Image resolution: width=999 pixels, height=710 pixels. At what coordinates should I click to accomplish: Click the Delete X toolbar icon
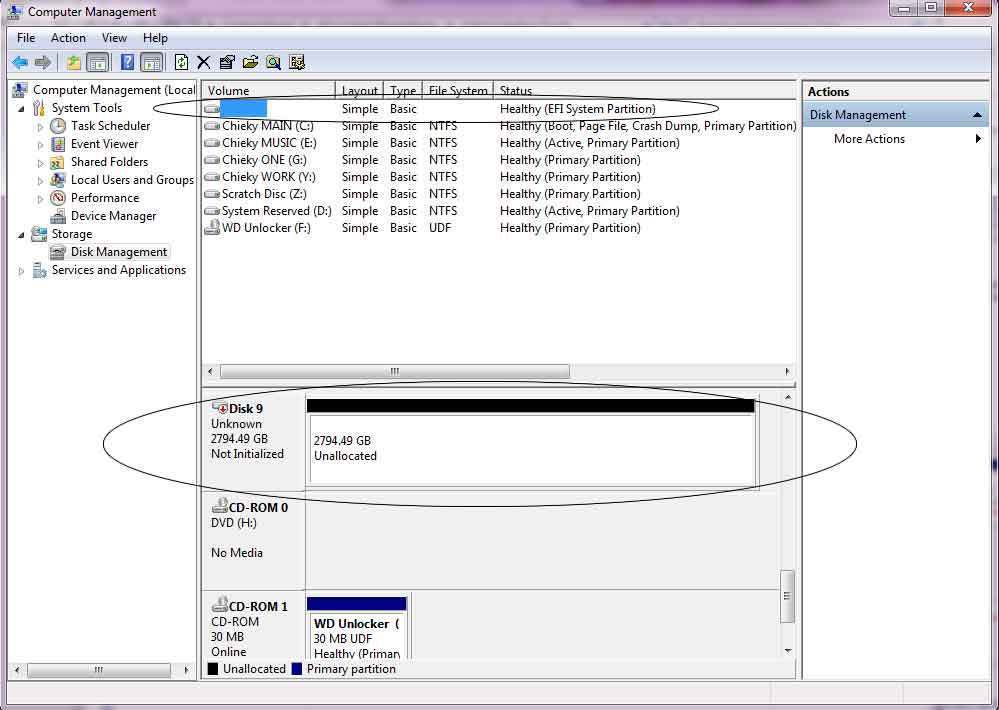pyautogui.click(x=204, y=62)
